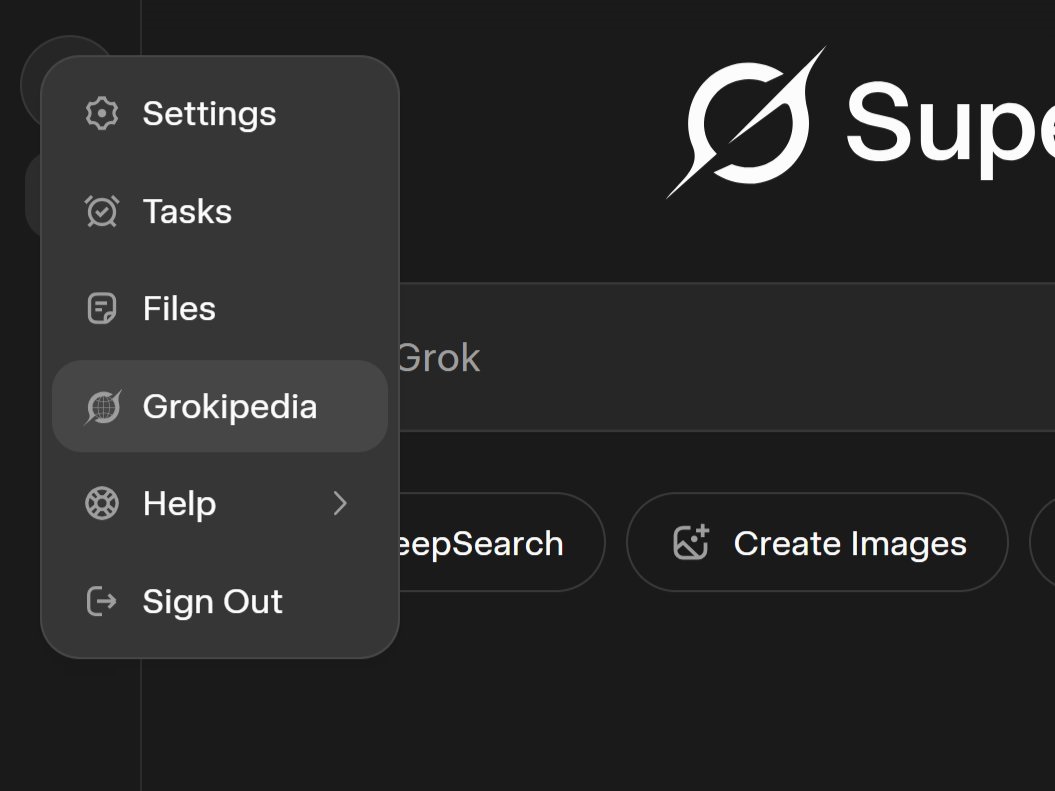Click the Sign Out arrow icon
The width and height of the screenshot is (1055, 791).
(101, 601)
